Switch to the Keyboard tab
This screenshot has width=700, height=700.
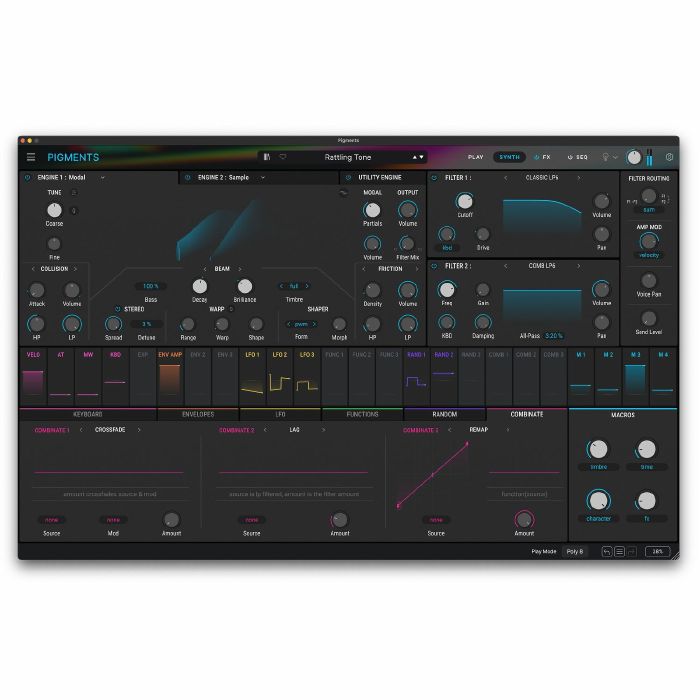(x=88, y=414)
